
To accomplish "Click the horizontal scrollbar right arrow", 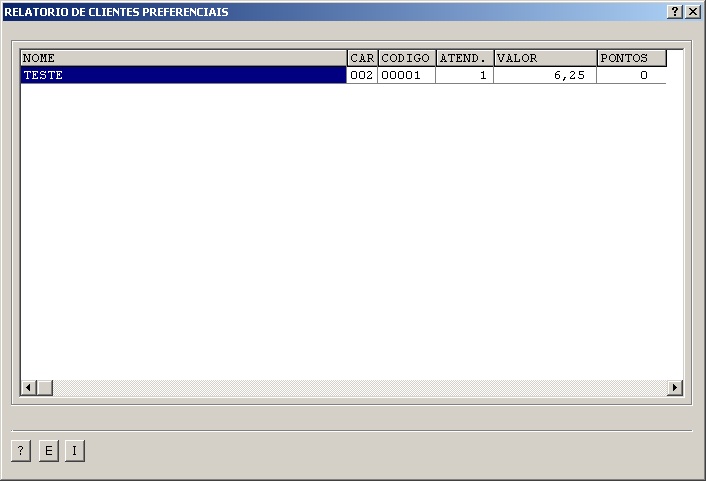I will 674,388.
